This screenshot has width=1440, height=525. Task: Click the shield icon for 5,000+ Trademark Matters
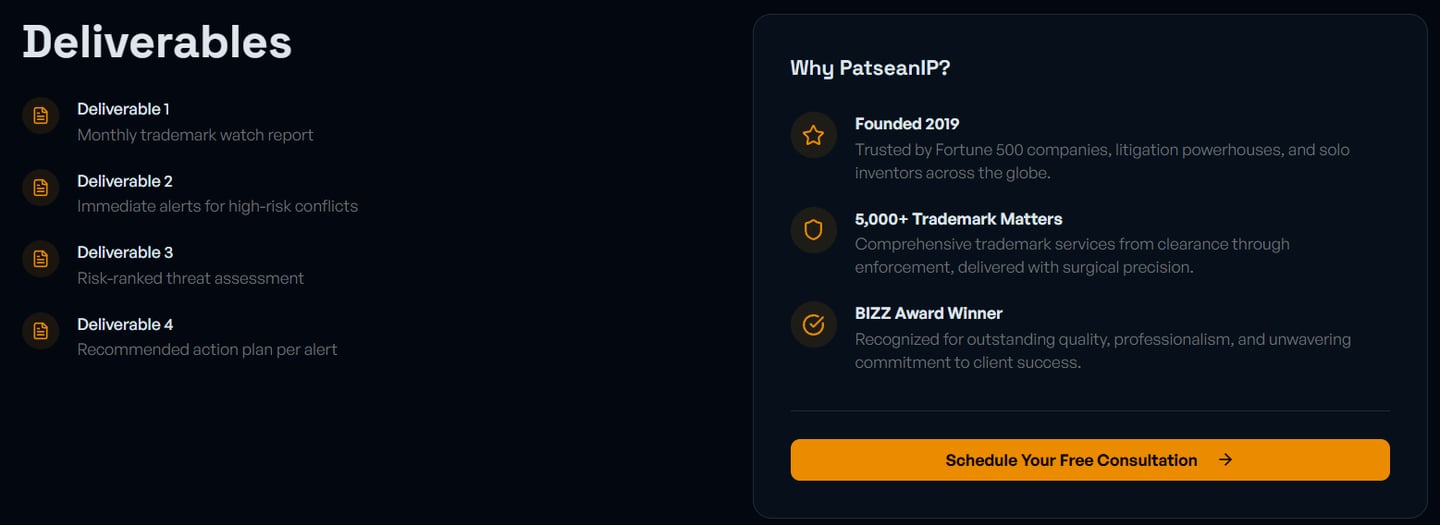tap(813, 230)
